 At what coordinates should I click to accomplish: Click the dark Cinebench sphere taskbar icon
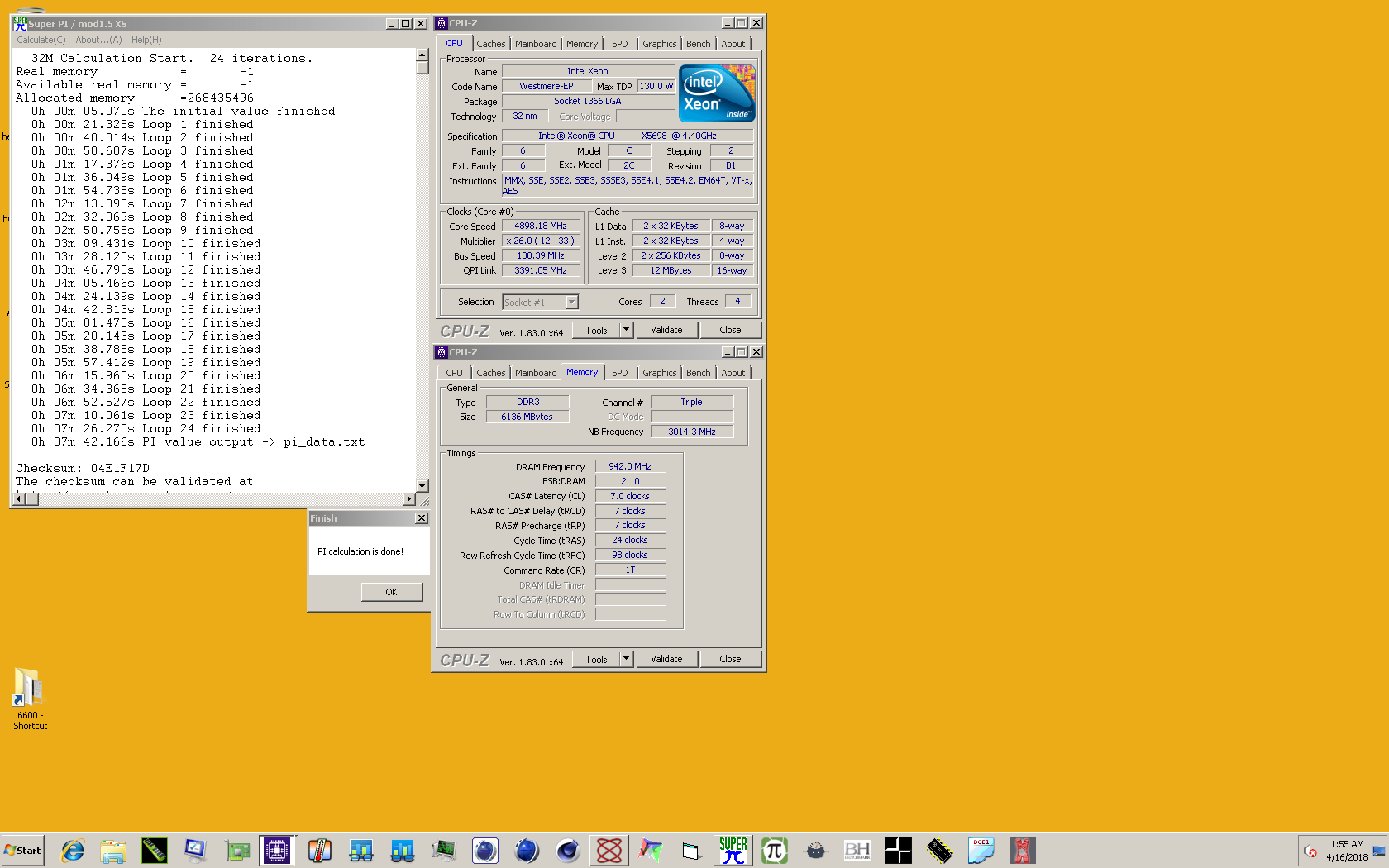(x=568, y=851)
